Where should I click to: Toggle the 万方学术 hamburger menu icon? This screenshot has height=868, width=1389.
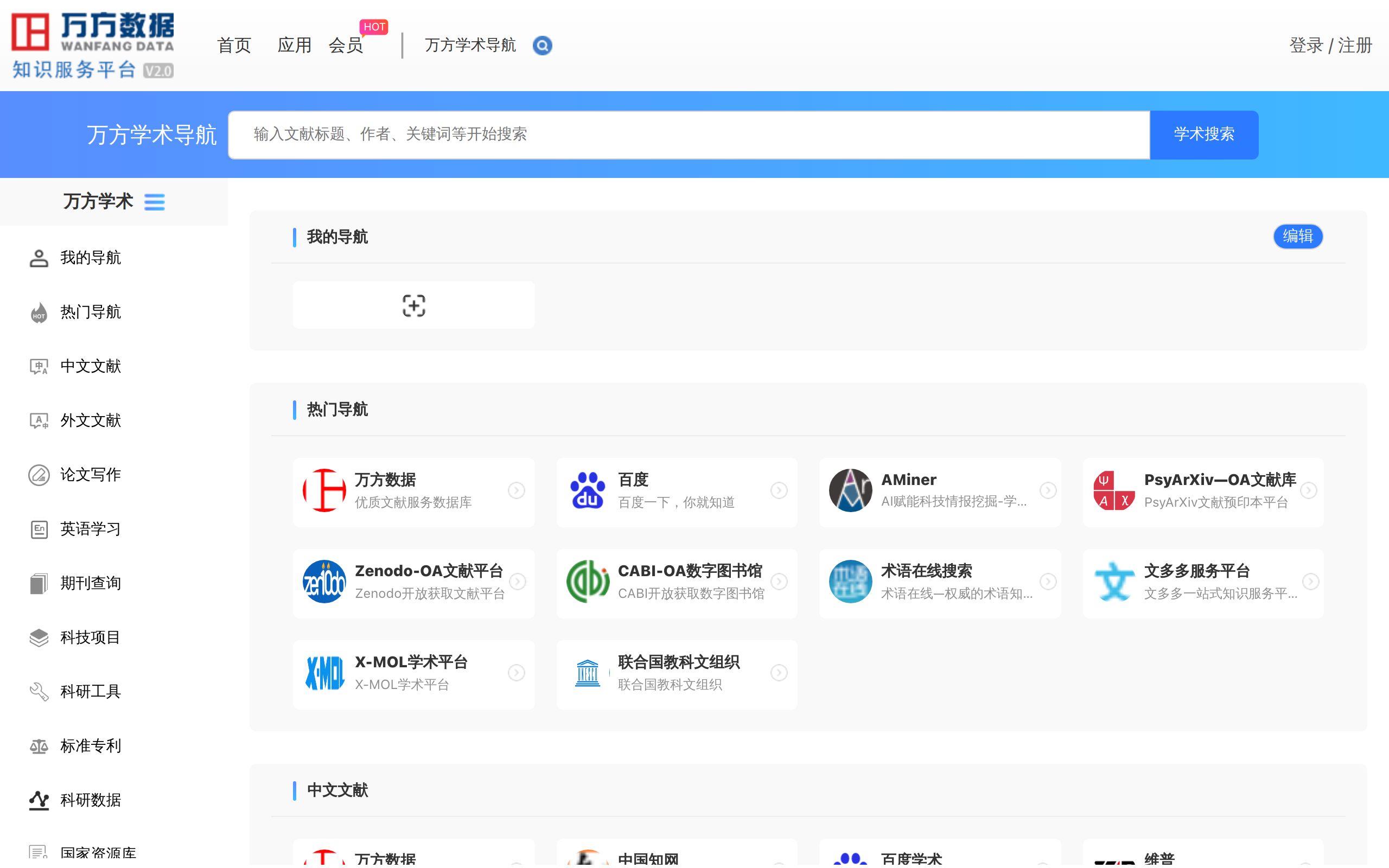point(155,202)
